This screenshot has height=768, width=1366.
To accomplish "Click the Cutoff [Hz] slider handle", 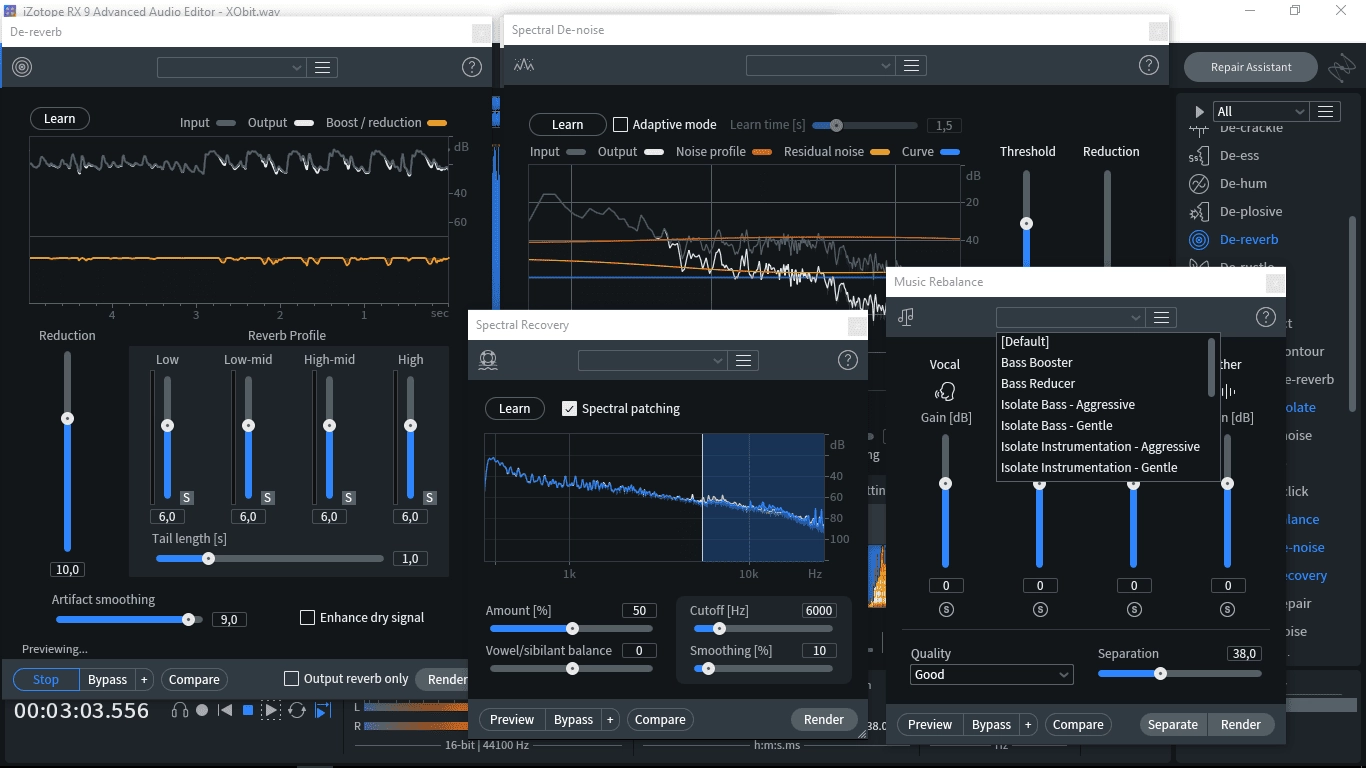I will tap(718, 629).
